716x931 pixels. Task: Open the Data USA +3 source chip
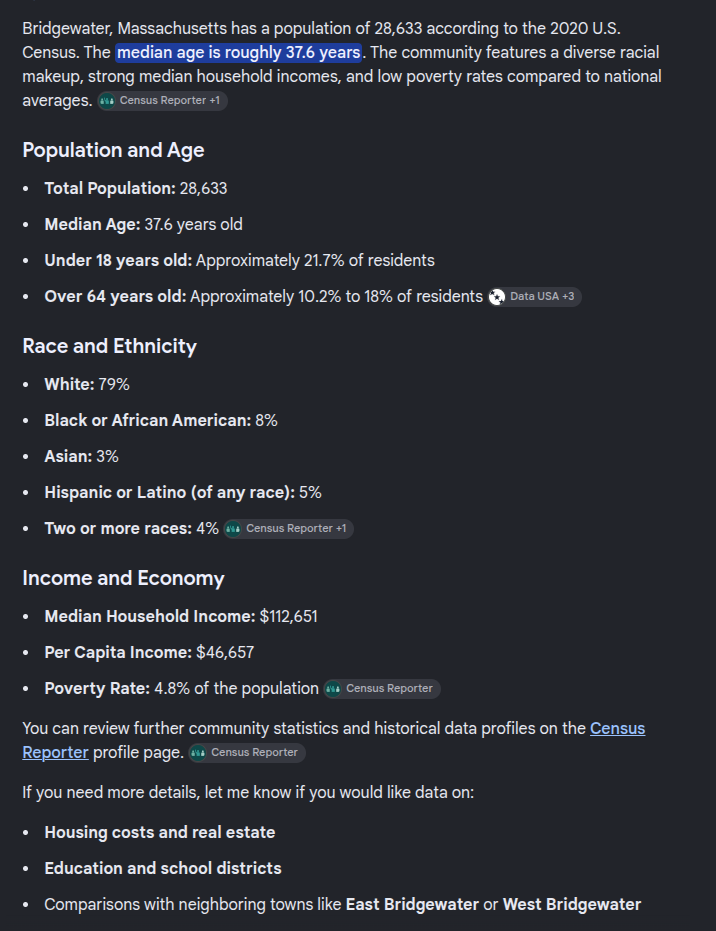coord(534,296)
